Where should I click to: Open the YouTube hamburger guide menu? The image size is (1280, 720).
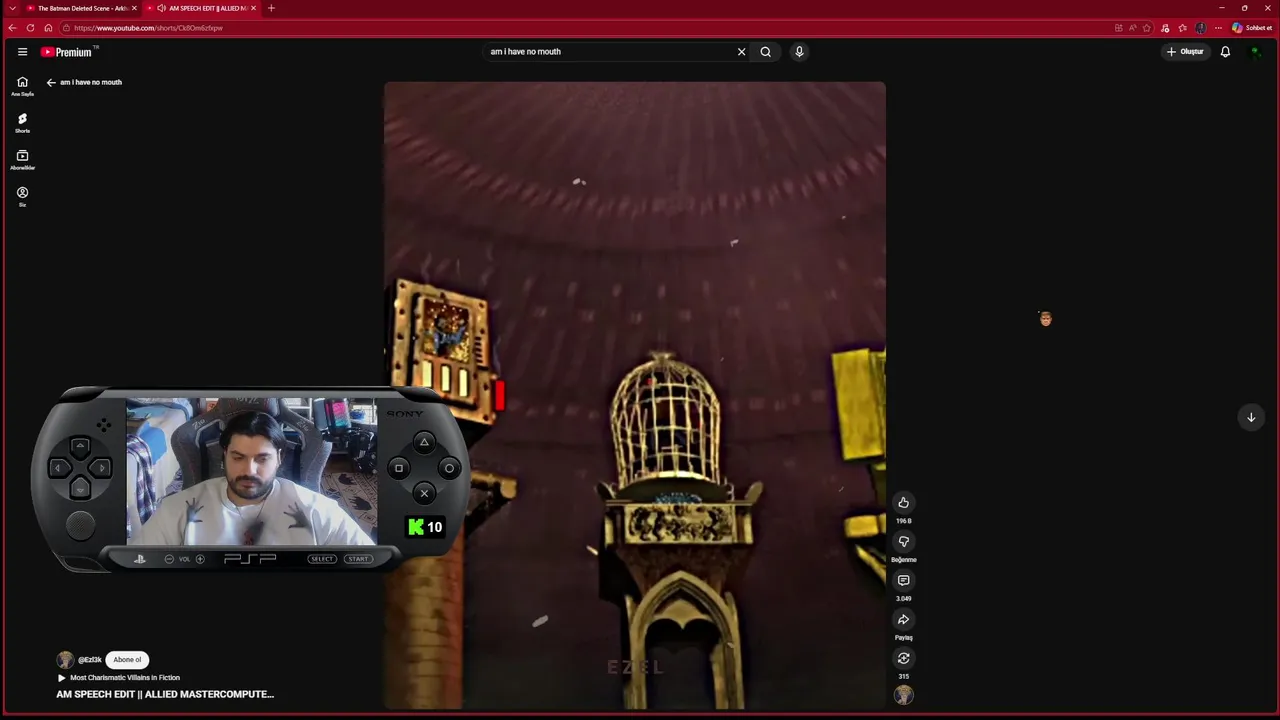pos(22,52)
